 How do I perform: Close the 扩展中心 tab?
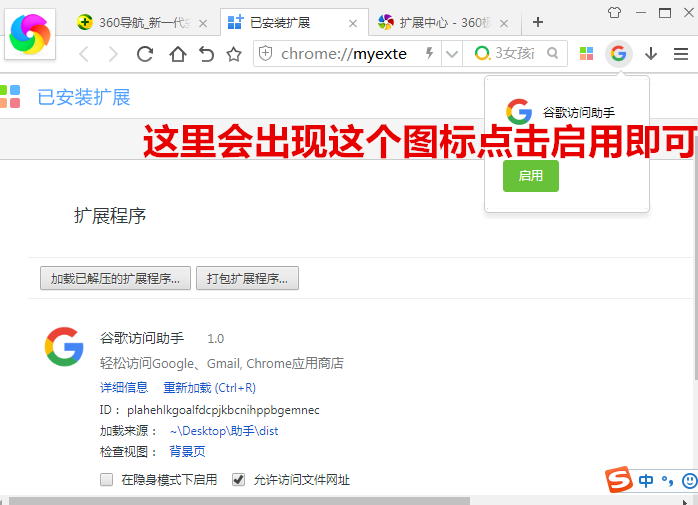tap(504, 23)
